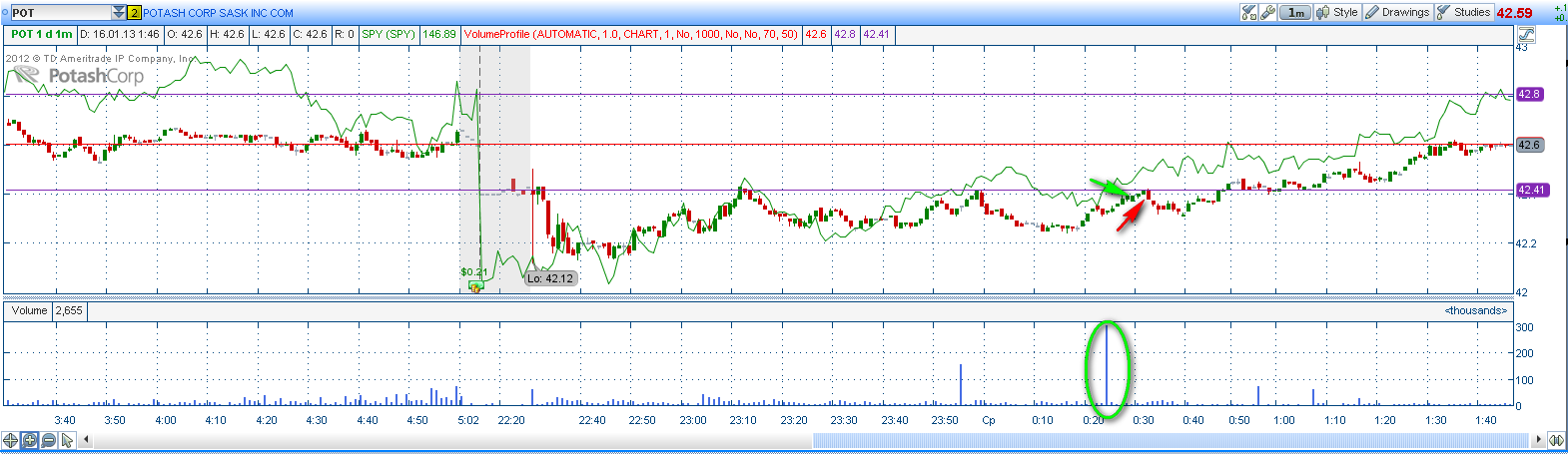This screenshot has width=1568, height=455.
Task: Click the 42.6 gray price level label
Action: pos(1529,145)
